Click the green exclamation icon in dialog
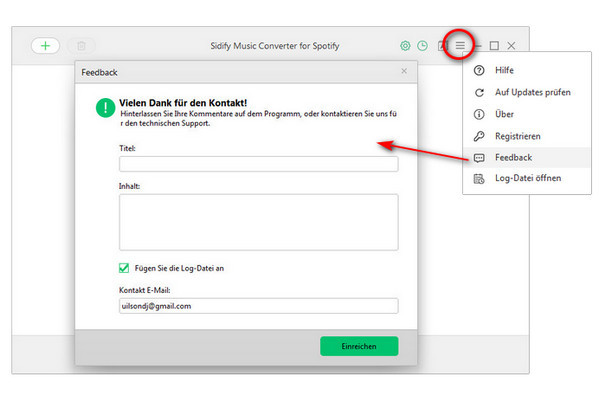Viewport: 599px width, 402px height. click(105, 108)
